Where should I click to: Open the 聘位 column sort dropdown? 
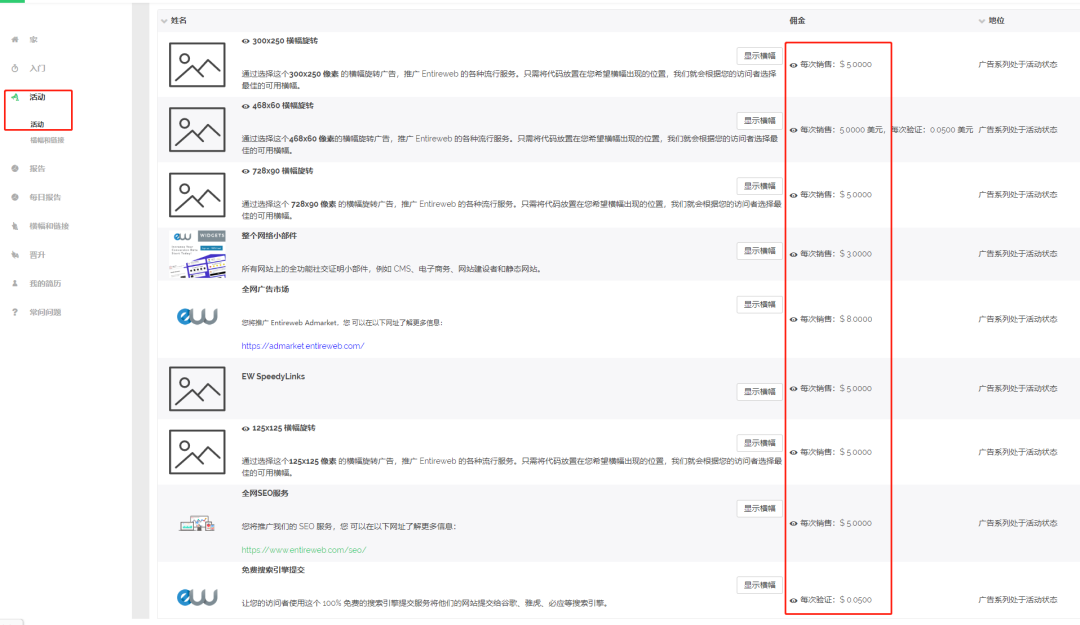tap(981, 19)
